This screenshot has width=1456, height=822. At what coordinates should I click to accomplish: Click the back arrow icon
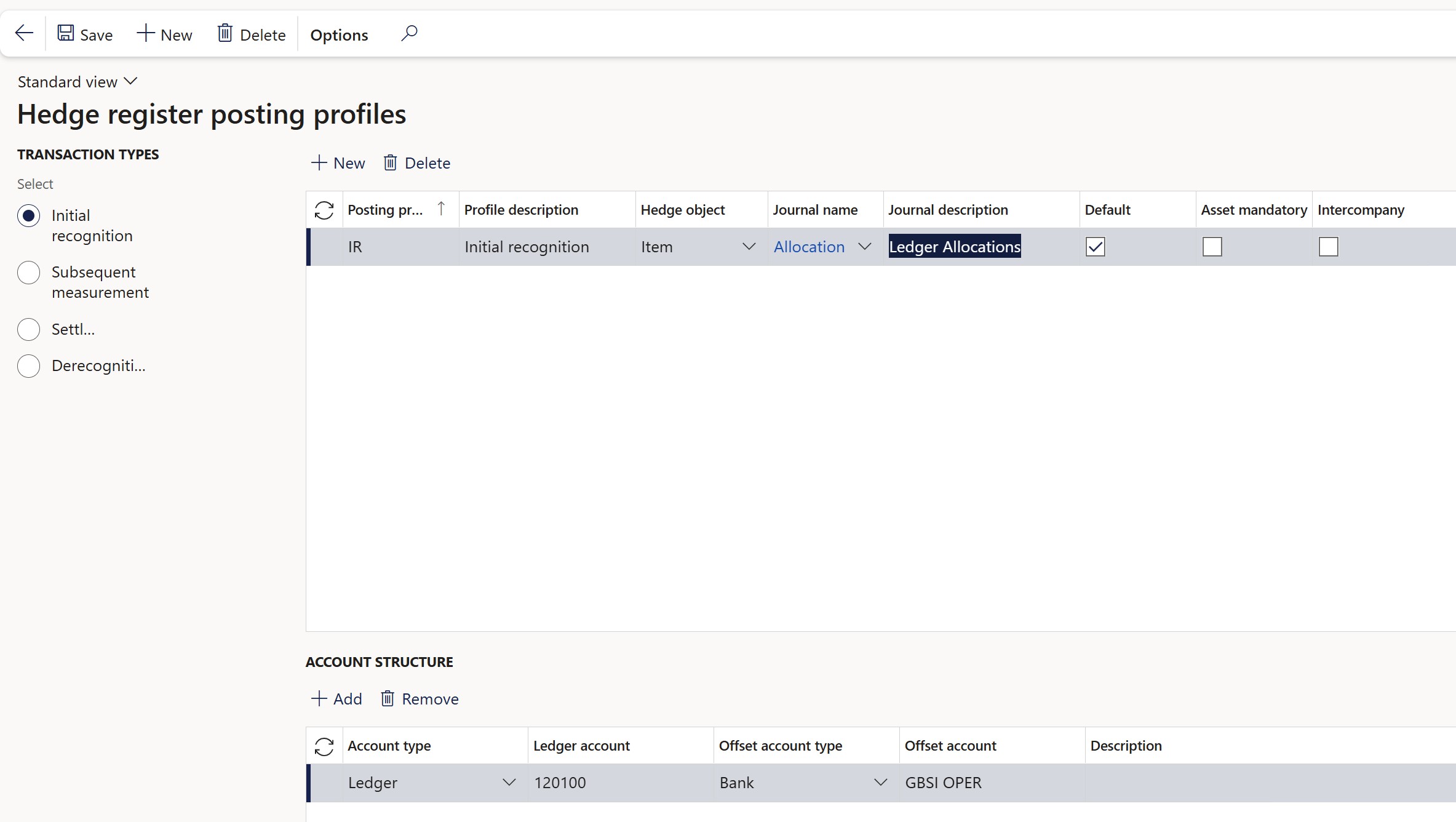click(x=24, y=33)
